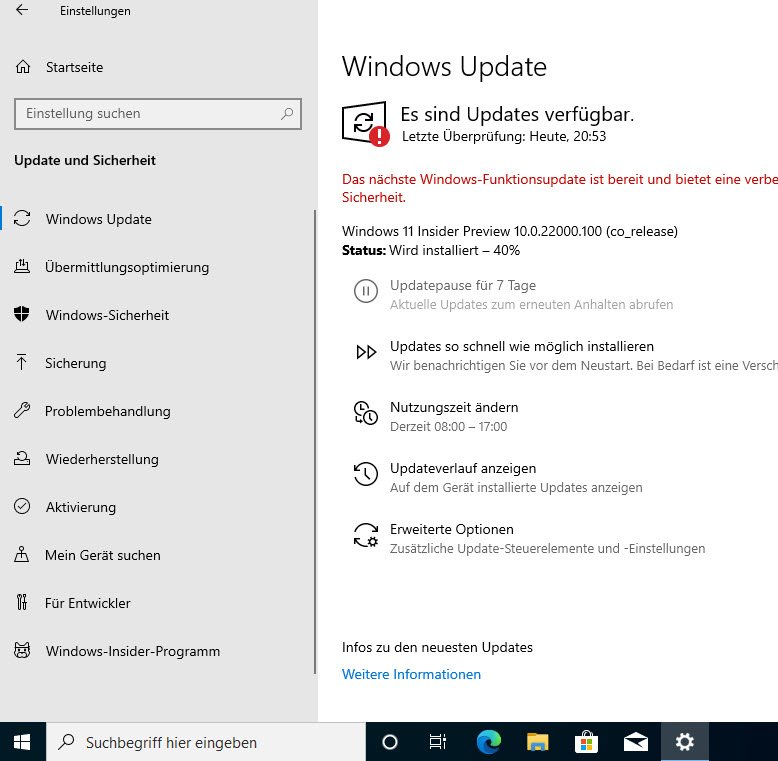Click the Problembehandlung wrench icon
Screen dimensions: 778x761
[22, 410]
